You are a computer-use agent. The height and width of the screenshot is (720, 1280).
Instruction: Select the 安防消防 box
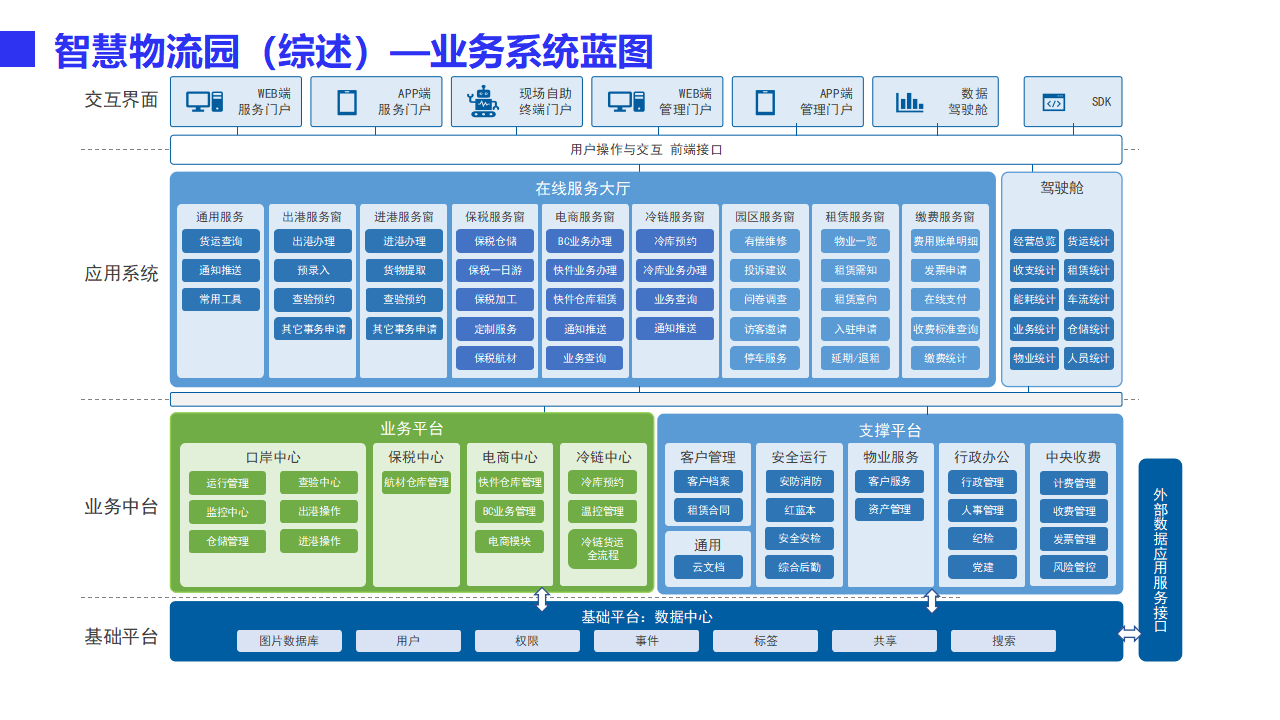[x=799, y=481]
